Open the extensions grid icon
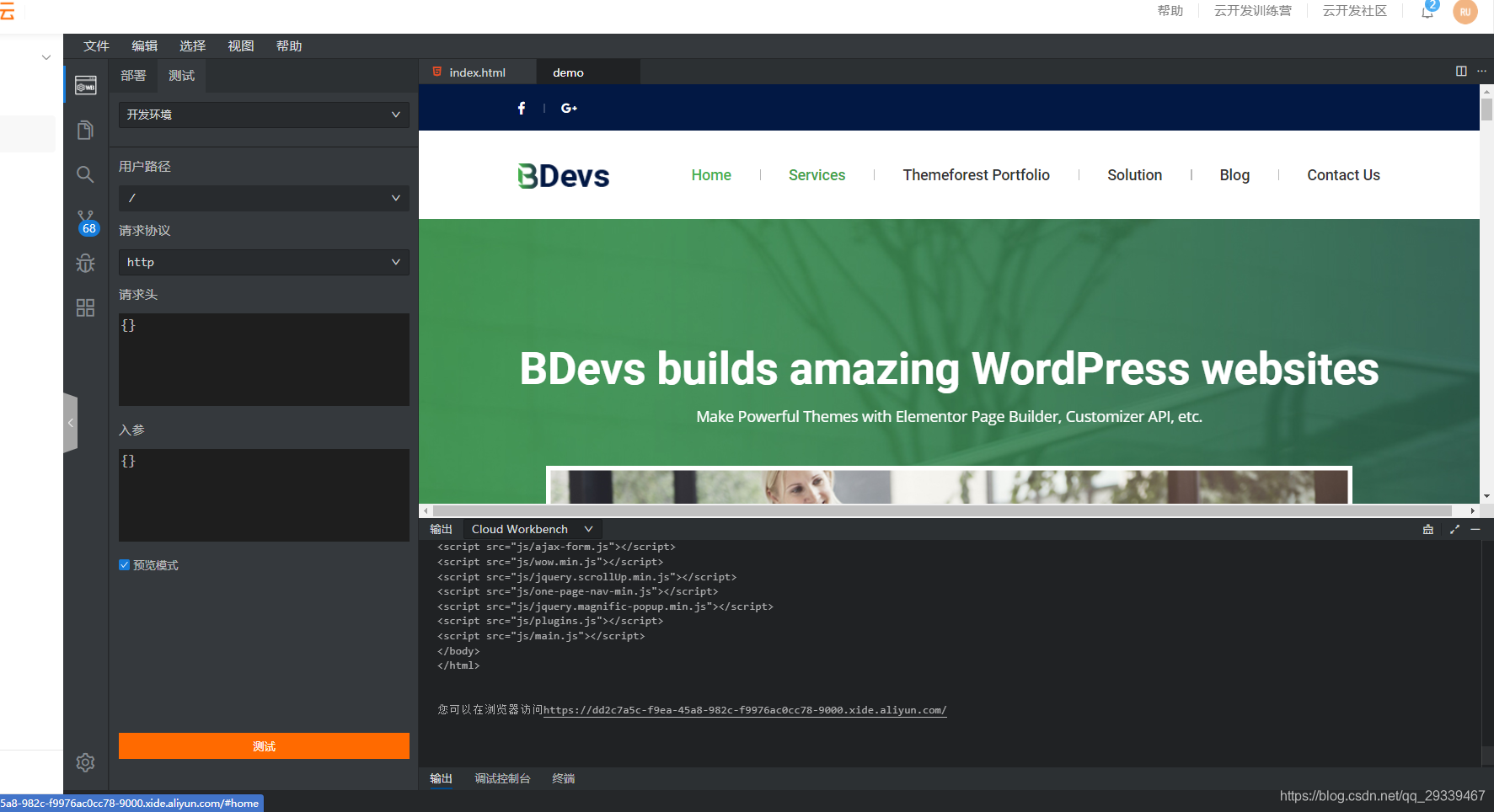 [85, 307]
